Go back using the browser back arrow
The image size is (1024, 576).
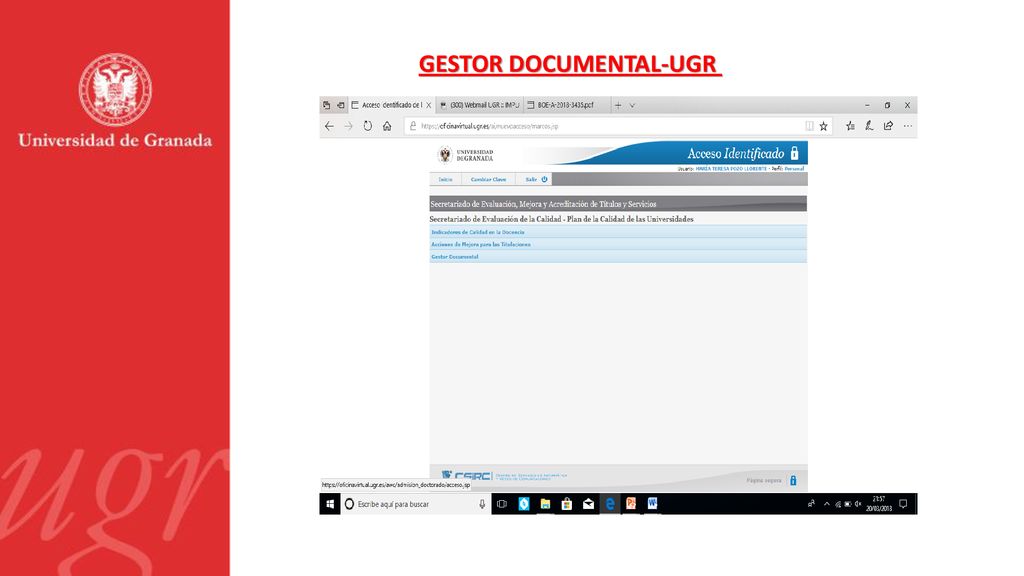click(x=329, y=126)
